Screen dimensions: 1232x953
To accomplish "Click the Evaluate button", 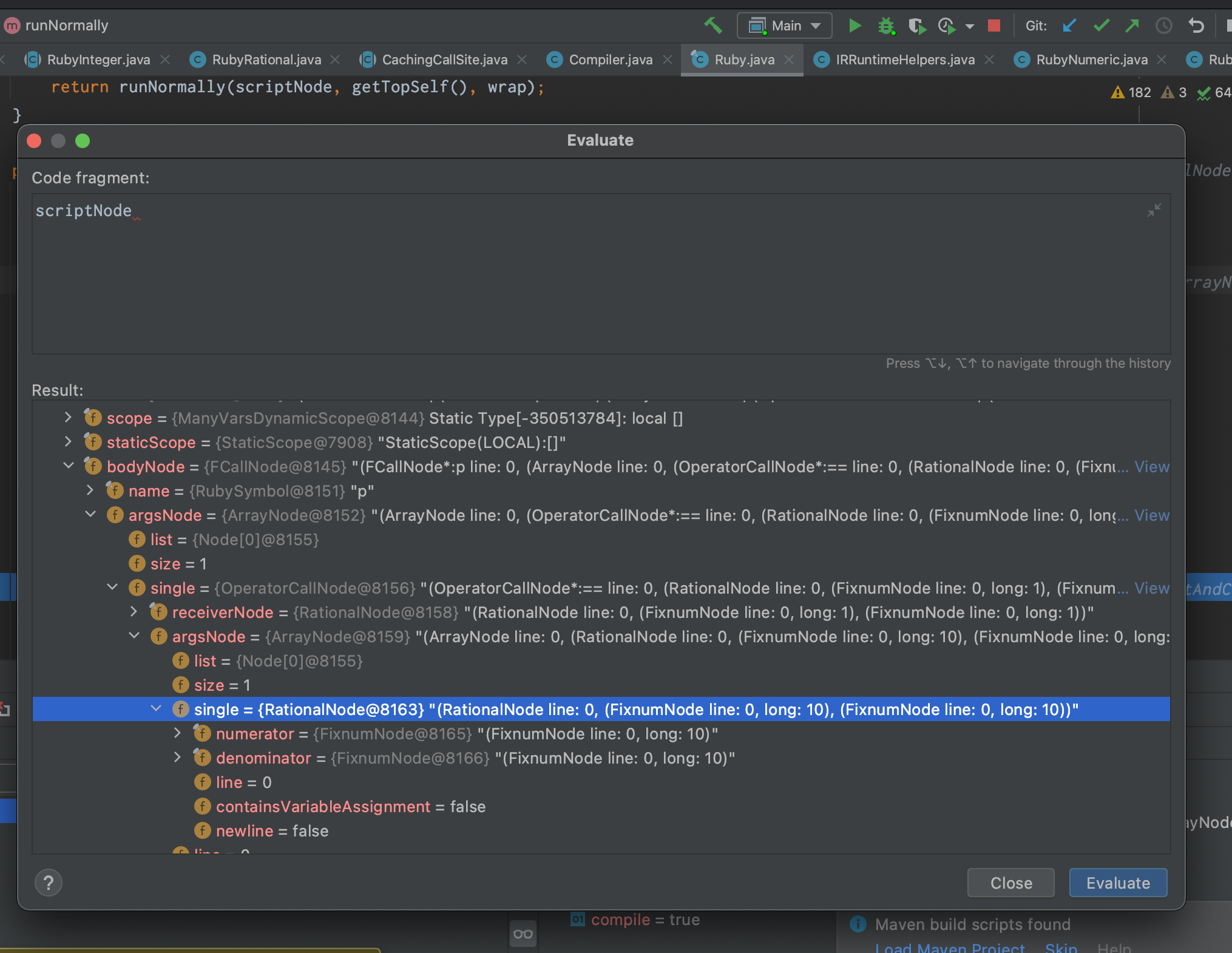I will pos(1118,883).
